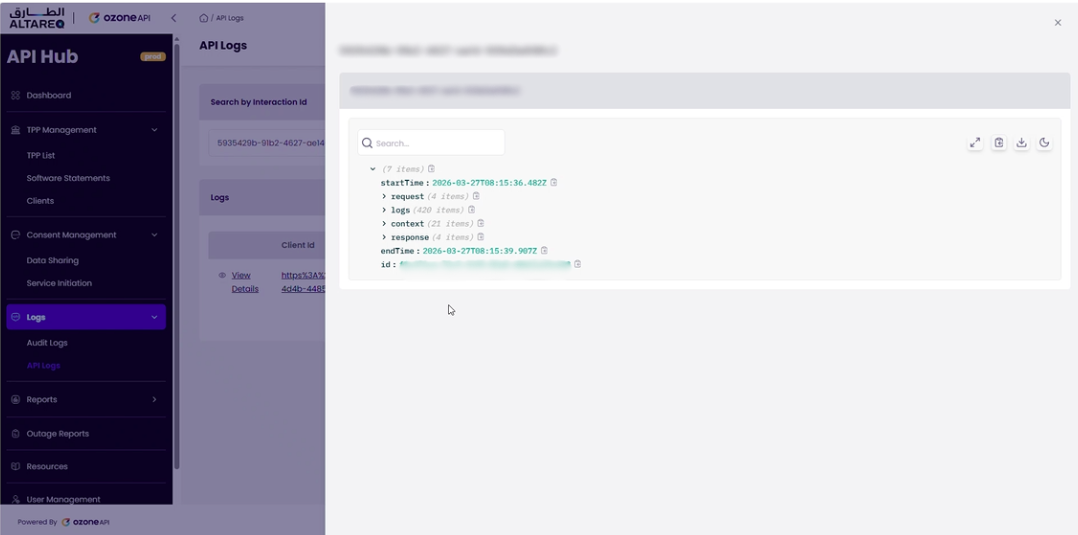Image resolution: width=1078 pixels, height=535 pixels.
Task: Copy the logs array
Action: (x=471, y=210)
